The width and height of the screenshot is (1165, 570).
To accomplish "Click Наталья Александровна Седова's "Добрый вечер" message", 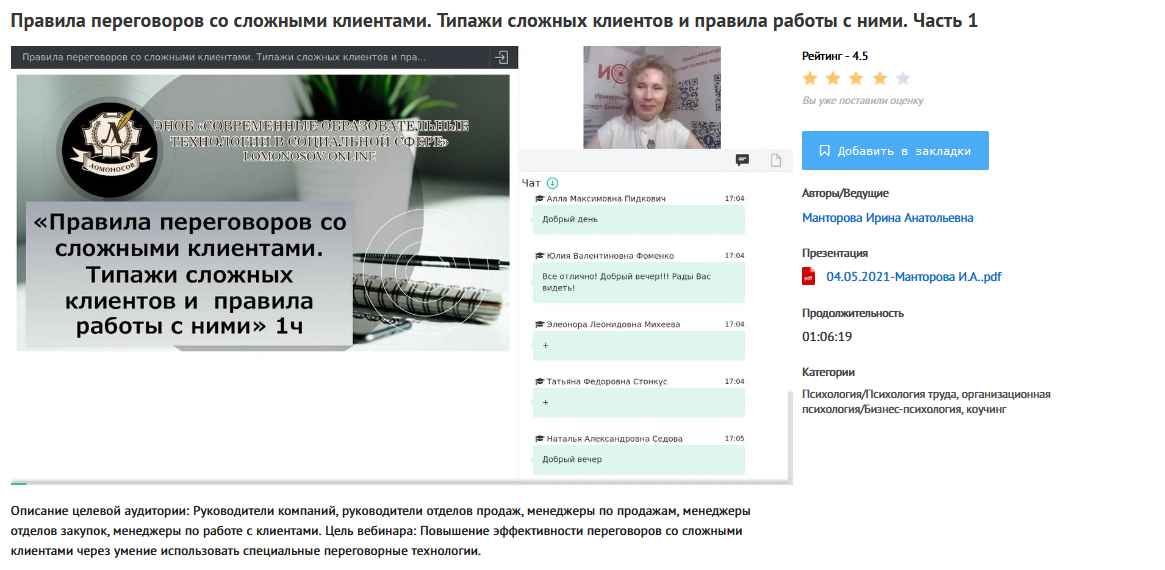I will [639, 460].
